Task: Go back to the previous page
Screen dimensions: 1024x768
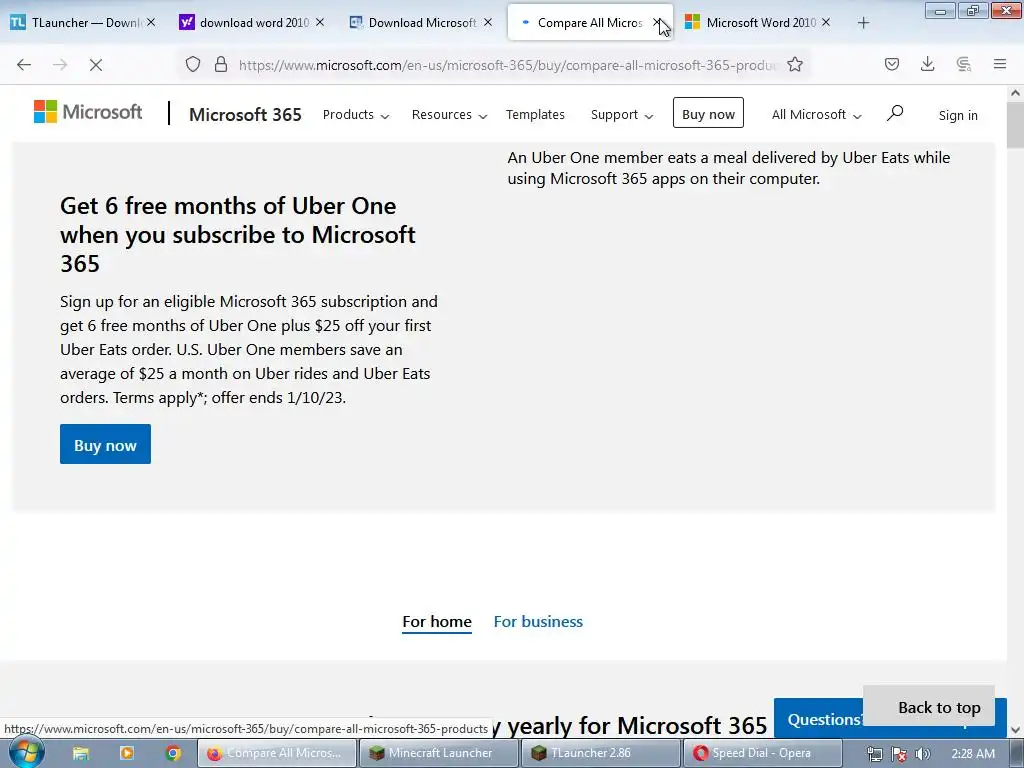Action: tap(24, 65)
